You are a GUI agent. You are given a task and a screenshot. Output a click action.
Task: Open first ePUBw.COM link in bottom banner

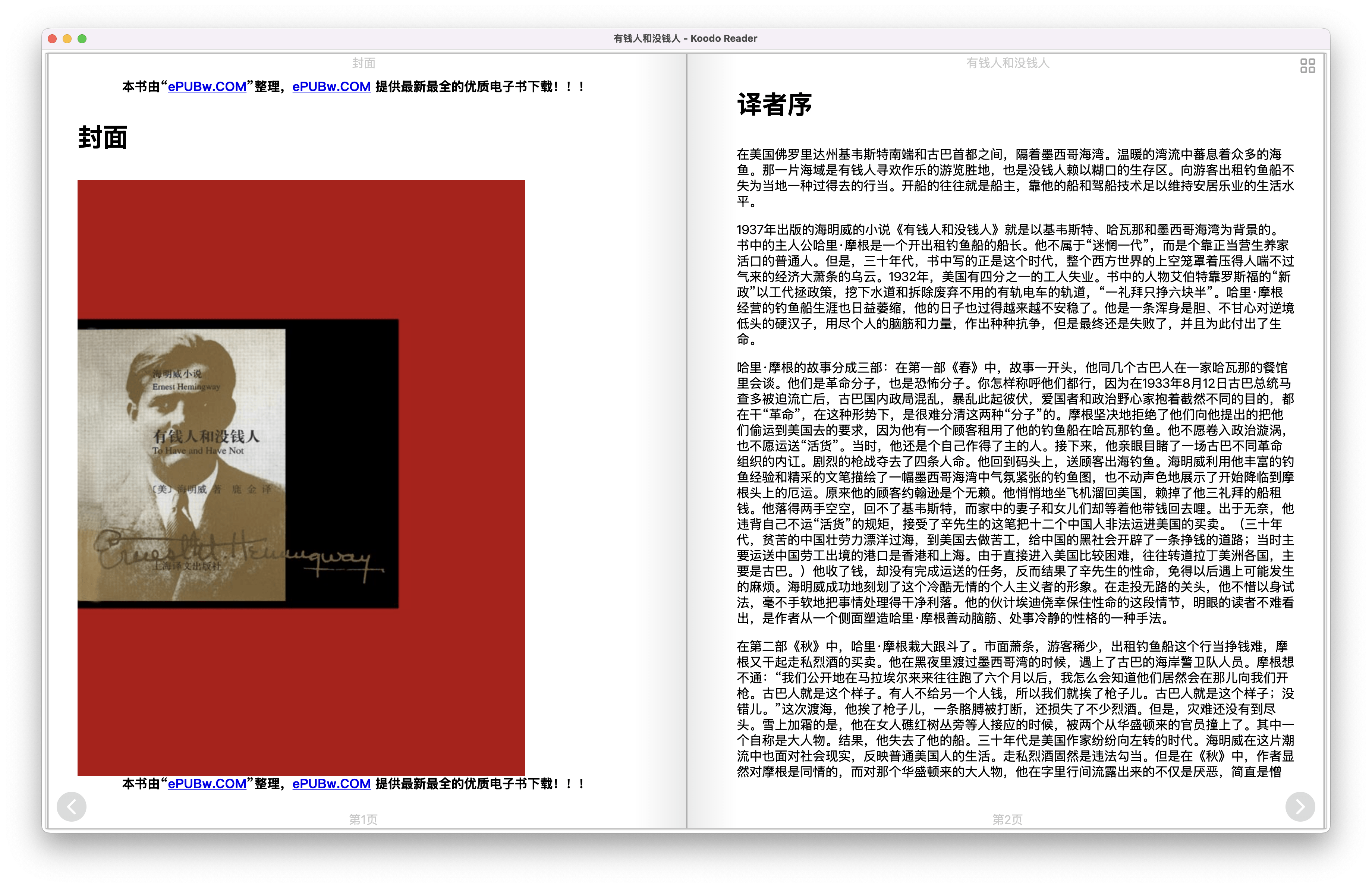[x=207, y=784]
